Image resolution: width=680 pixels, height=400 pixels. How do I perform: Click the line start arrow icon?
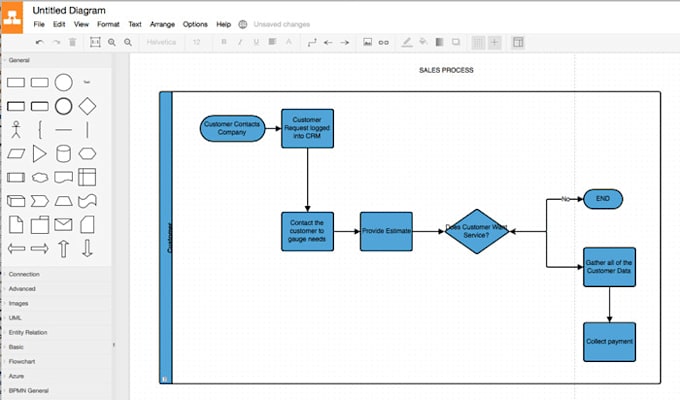pyautogui.click(x=328, y=42)
